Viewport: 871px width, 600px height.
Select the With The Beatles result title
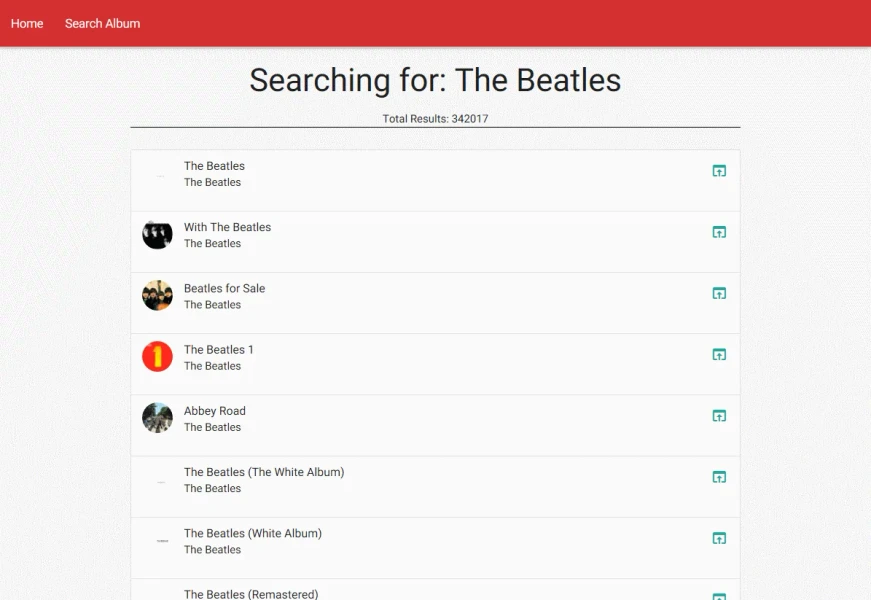227,227
